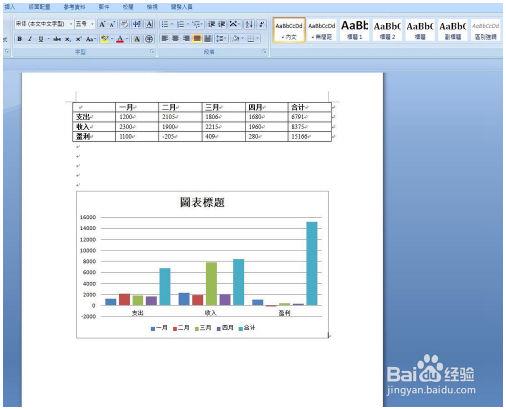Open the 參考資料 ribbon tab
This screenshot has height=410, width=506.
click(74, 7)
